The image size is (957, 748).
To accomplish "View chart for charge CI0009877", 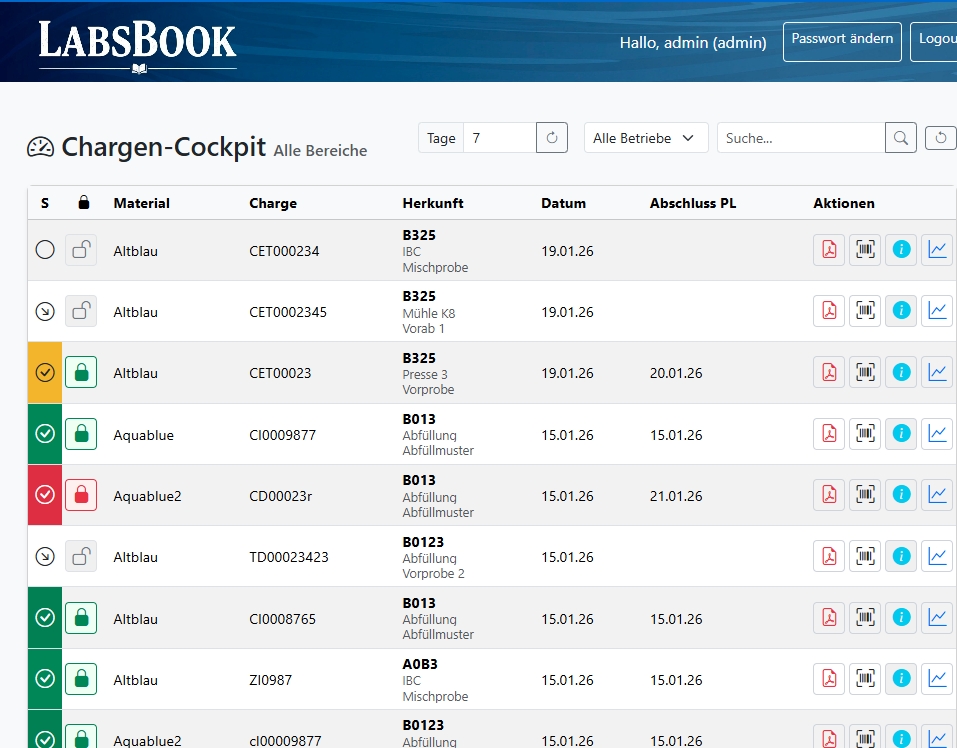I will pyautogui.click(x=937, y=434).
